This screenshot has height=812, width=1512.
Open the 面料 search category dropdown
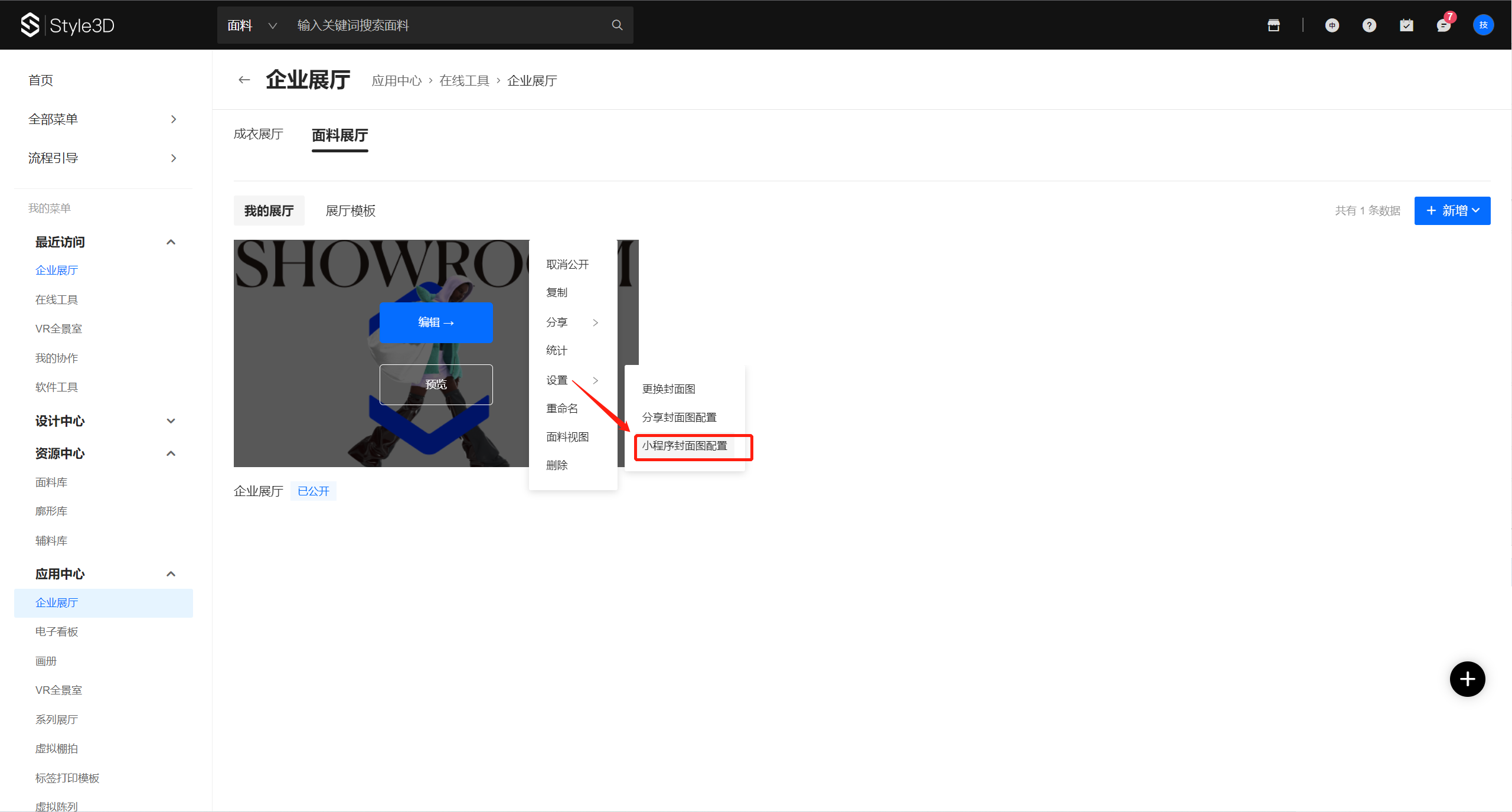(252, 25)
